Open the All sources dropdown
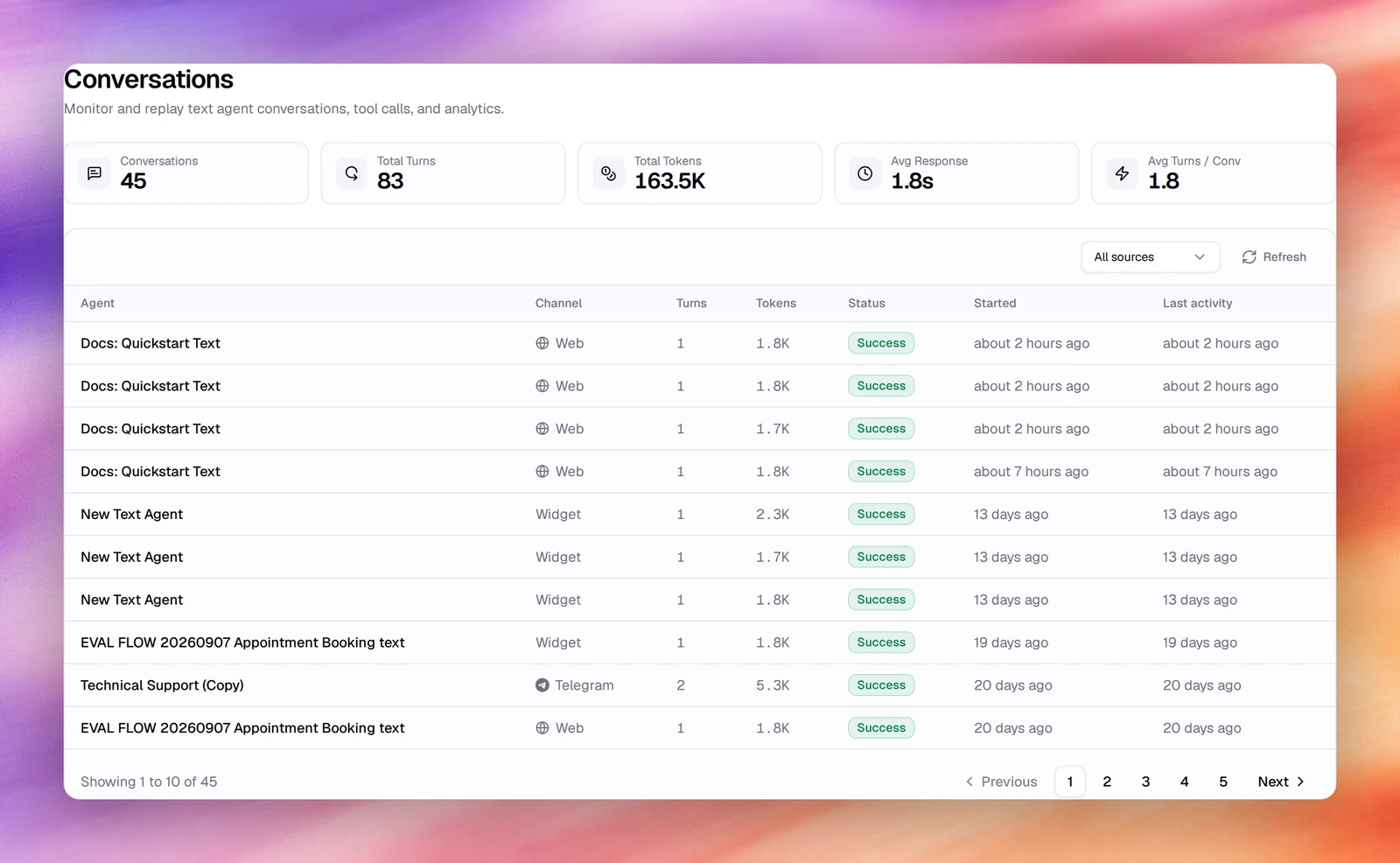1400x863 pixels. click(1151, 257)
